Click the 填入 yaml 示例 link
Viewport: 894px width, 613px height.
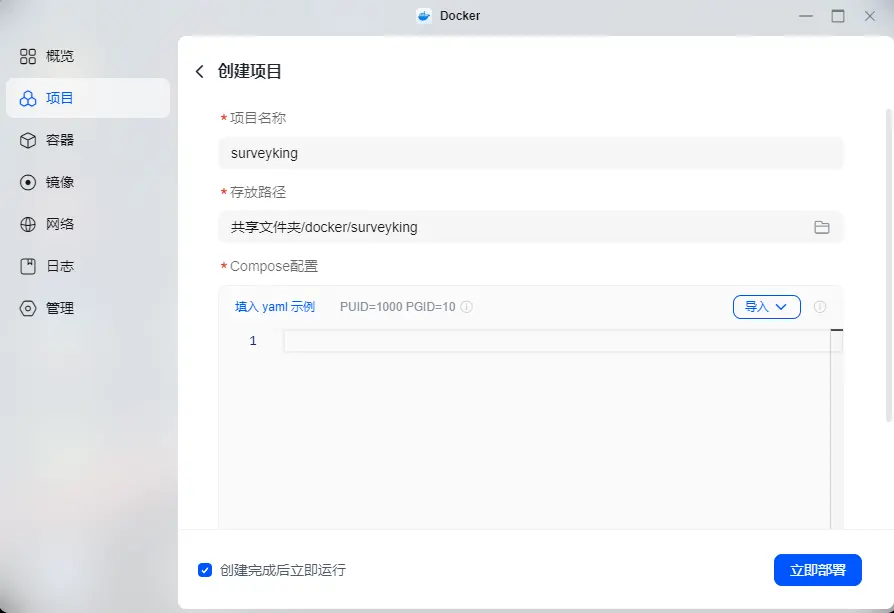(275, 307)
